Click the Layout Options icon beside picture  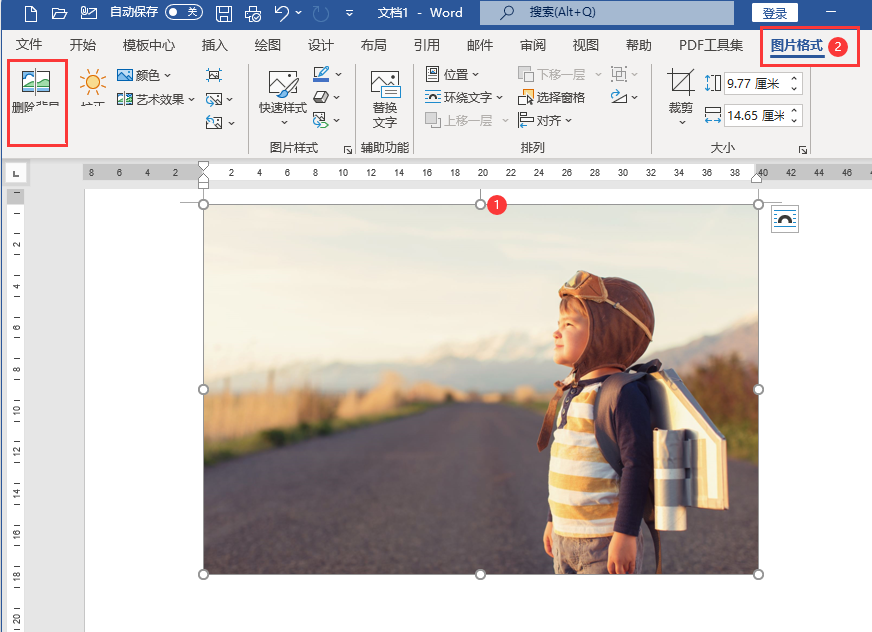click(x=785, y=219)
